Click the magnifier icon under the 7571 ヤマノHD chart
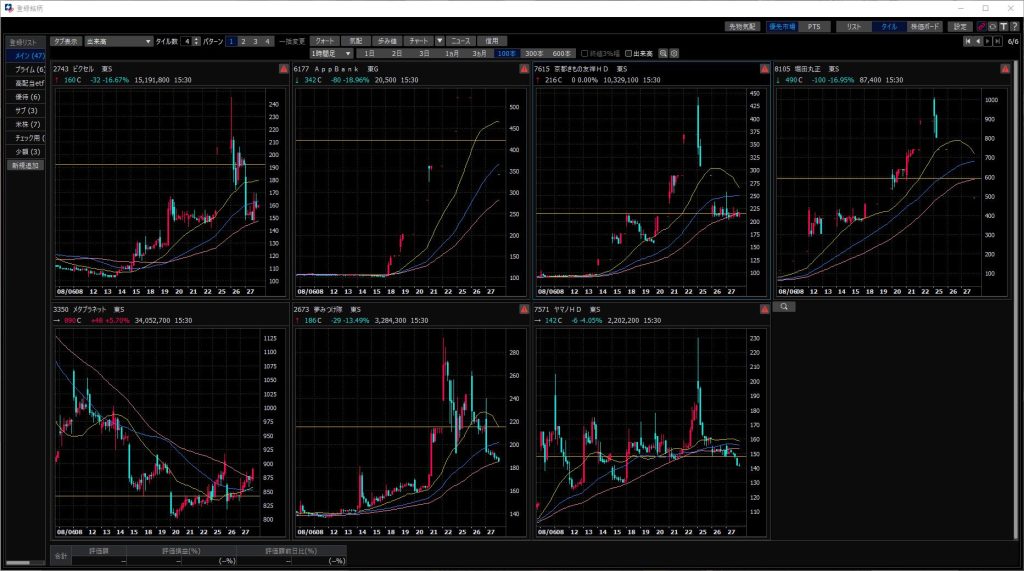The height and width of the screenshot is (571, 1024). [x=785, y=307]
